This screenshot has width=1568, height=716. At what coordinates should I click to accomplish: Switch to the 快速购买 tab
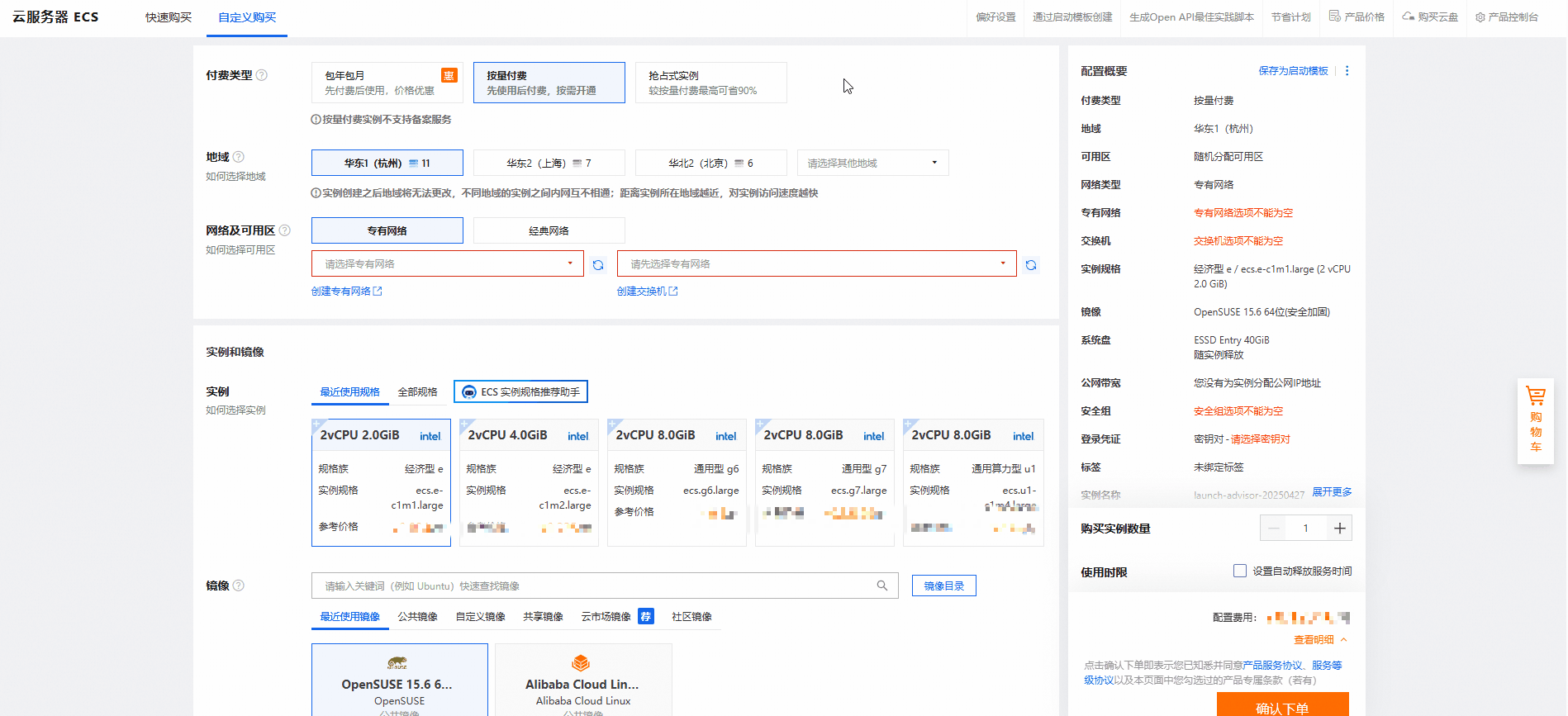(x=169, y=17)
